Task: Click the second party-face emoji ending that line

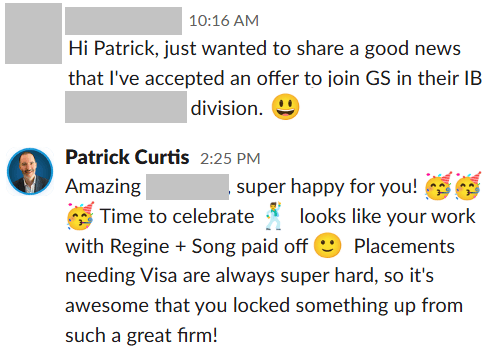Action: click(x=468, y=186)
